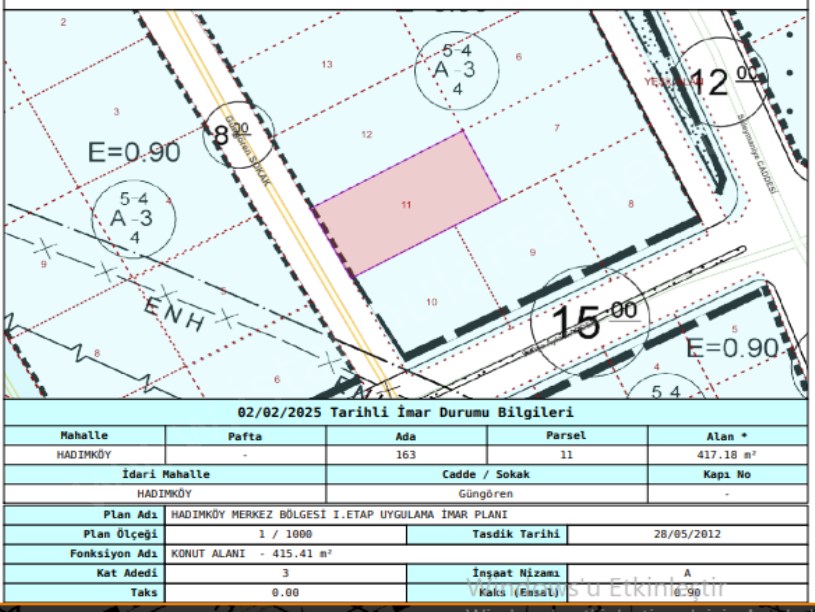
Task: Click the Taks value 0.00
Action: click(x=286, y=592)
